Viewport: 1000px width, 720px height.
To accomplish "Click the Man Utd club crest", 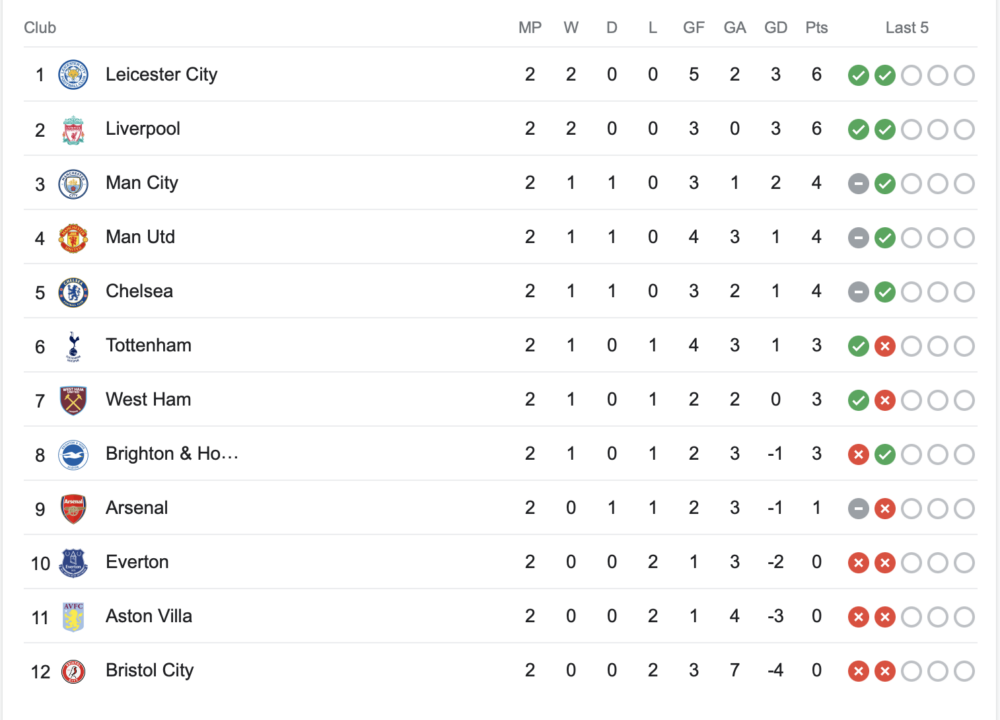I will [x=73, y=237].
